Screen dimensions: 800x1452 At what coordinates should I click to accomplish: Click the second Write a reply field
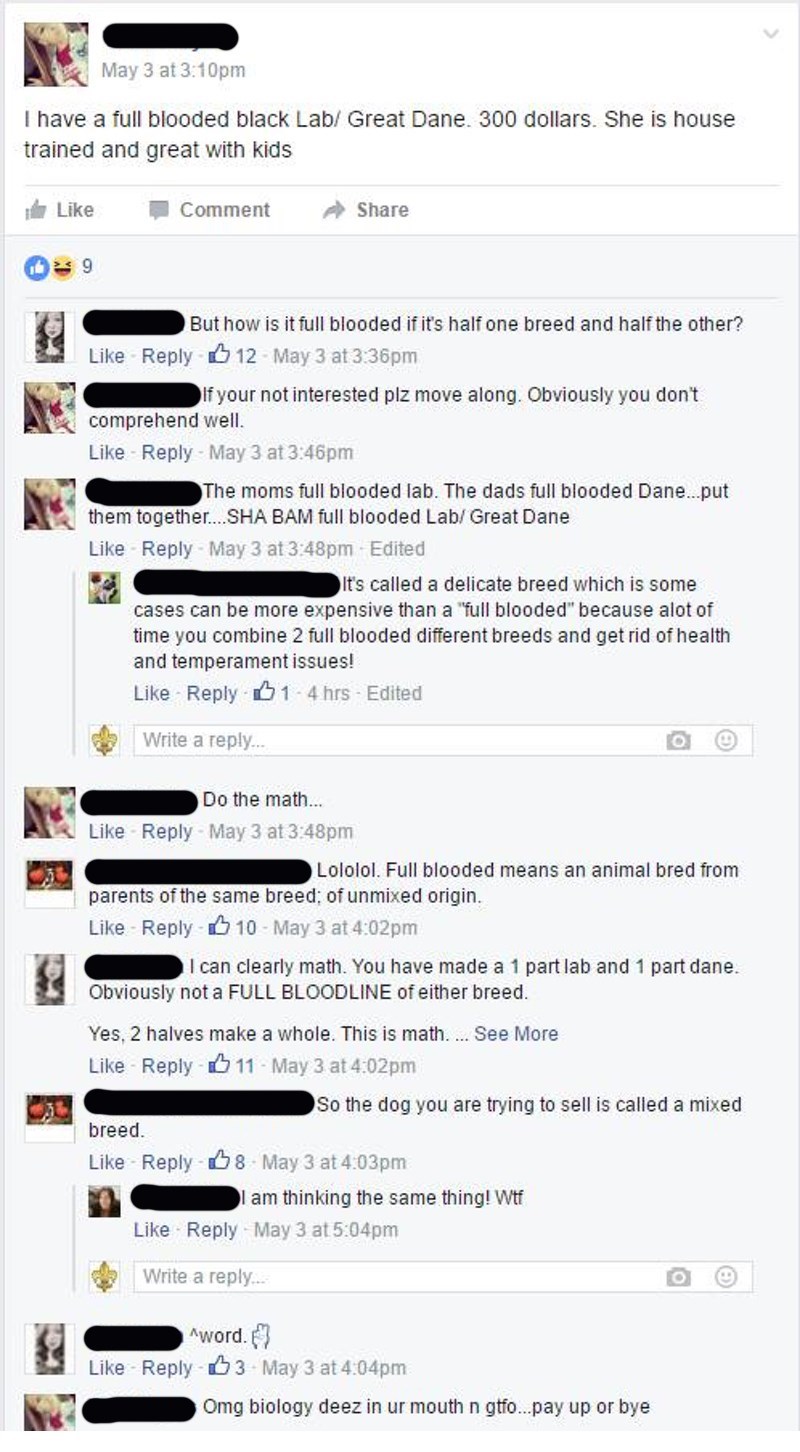[444, 1277]
